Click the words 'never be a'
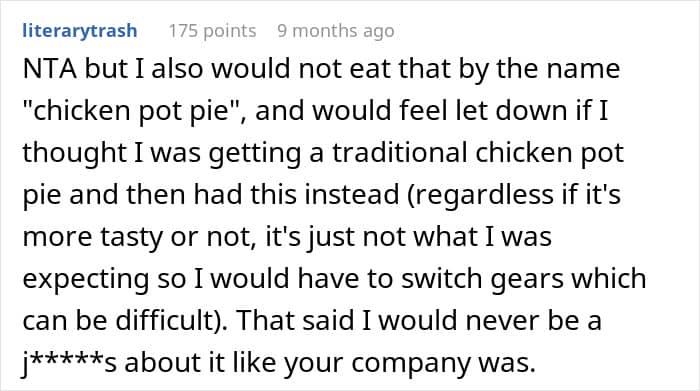 (533, 321)
